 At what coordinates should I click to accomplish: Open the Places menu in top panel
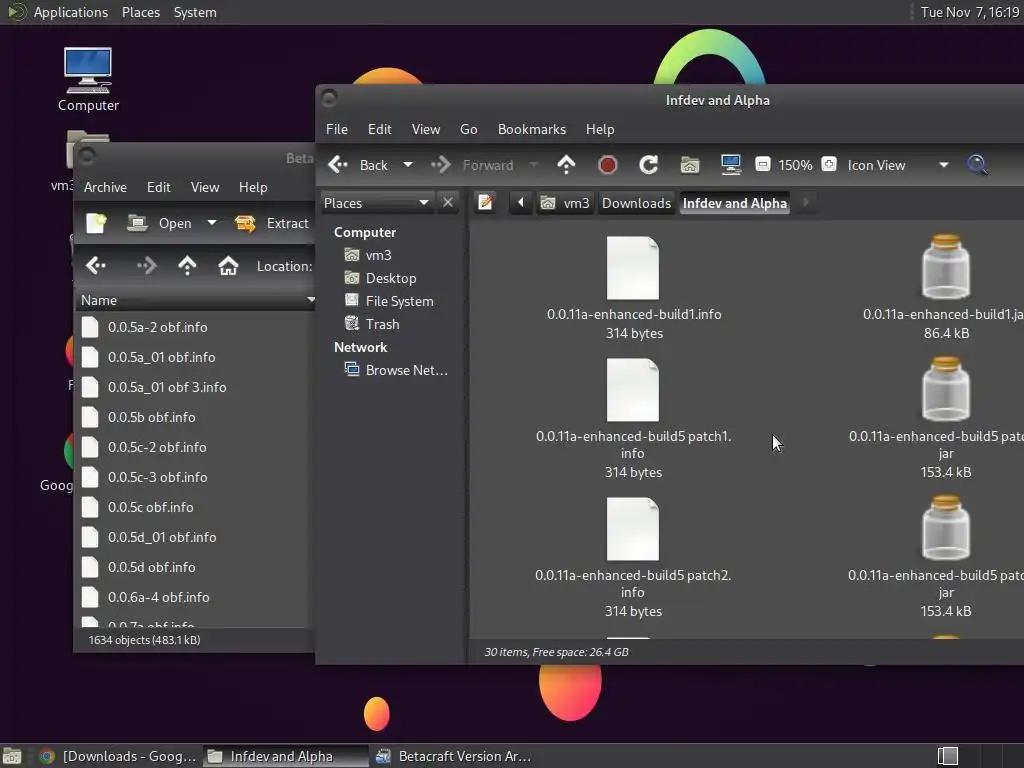click(141, 12)
